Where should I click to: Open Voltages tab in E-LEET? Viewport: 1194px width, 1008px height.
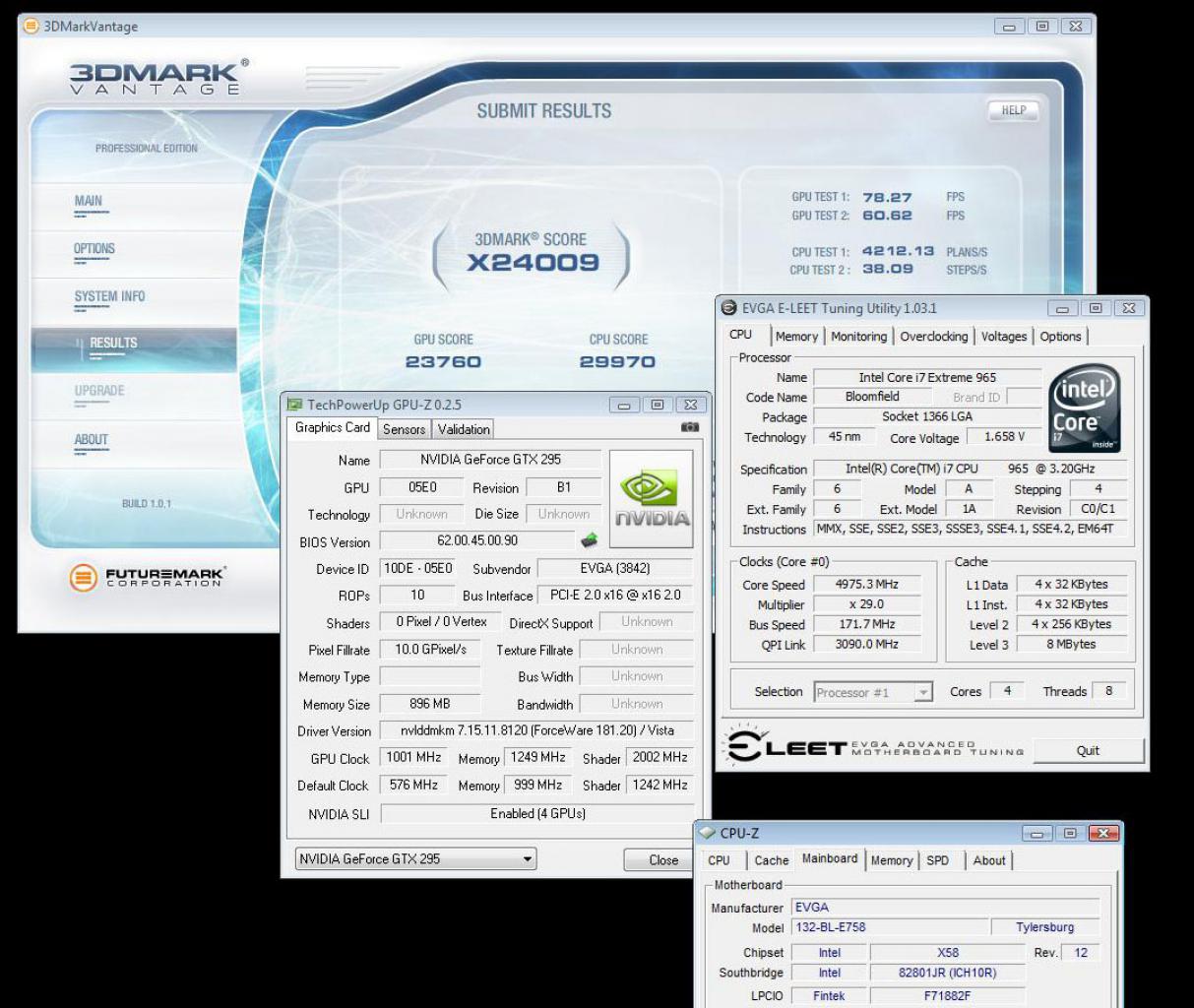pyautogui.click(x=1004, y=337)
